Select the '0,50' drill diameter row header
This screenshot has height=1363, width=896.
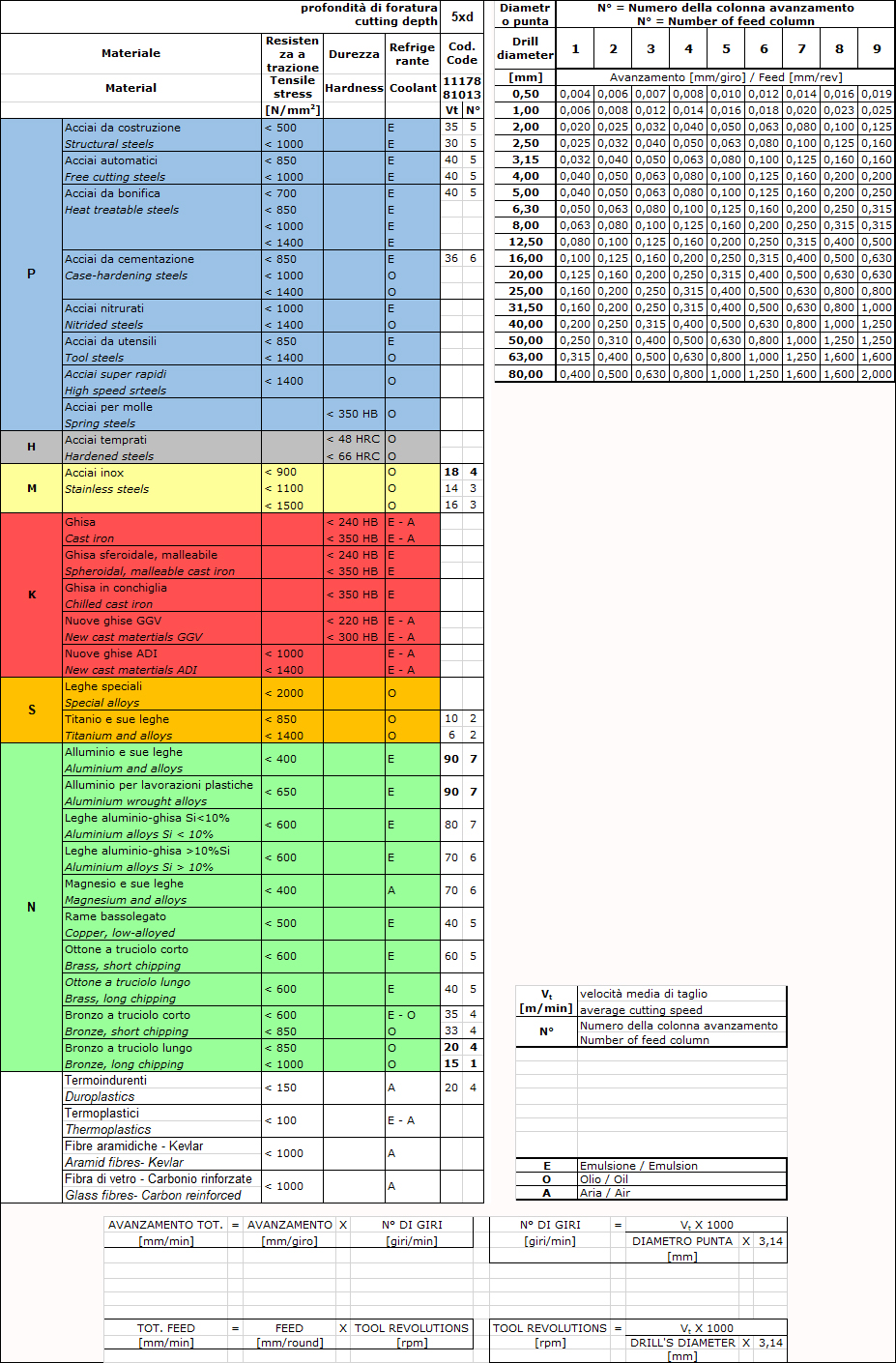pos(526,95)
